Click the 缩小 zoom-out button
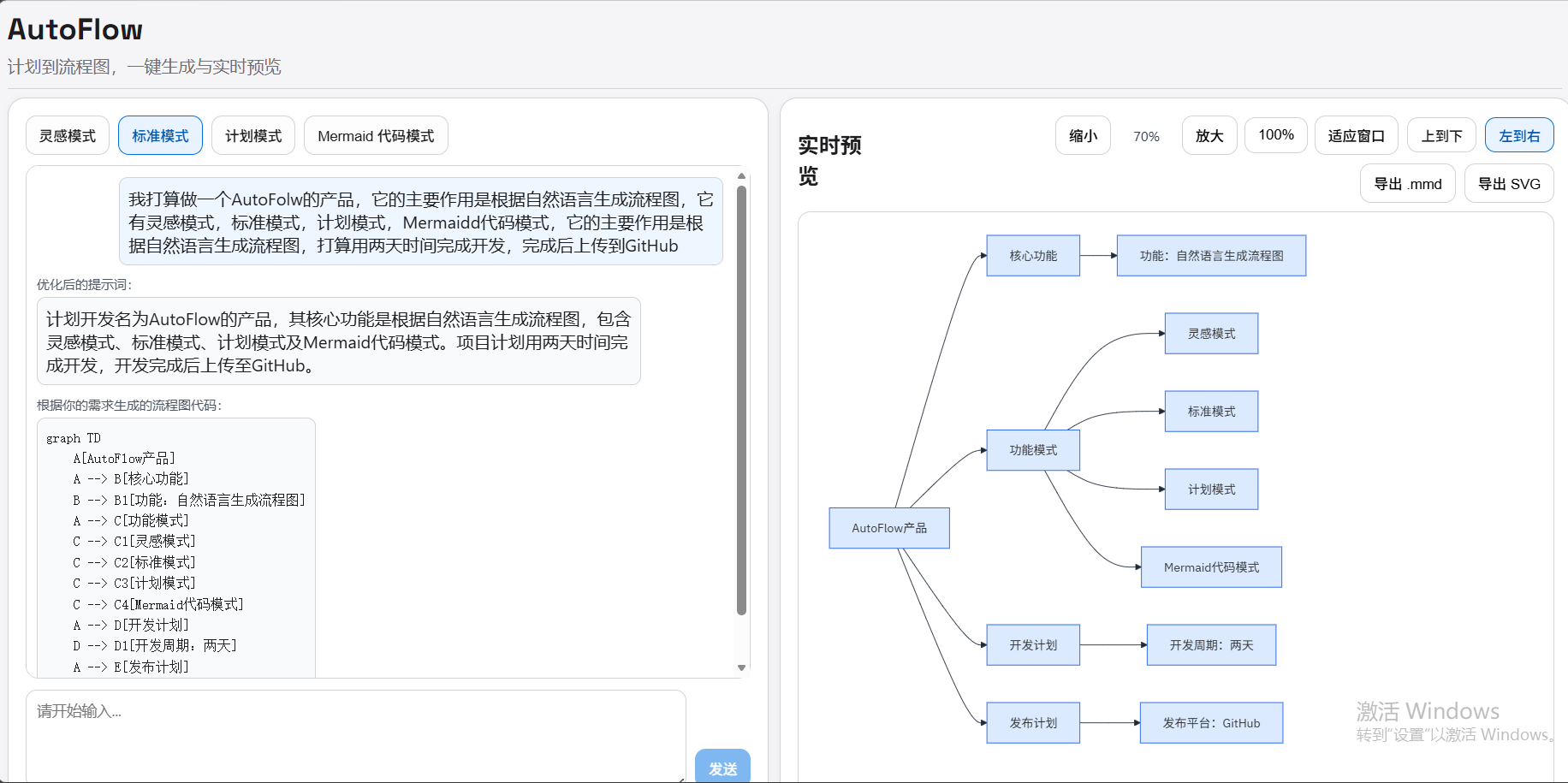 coord(1083,135)
